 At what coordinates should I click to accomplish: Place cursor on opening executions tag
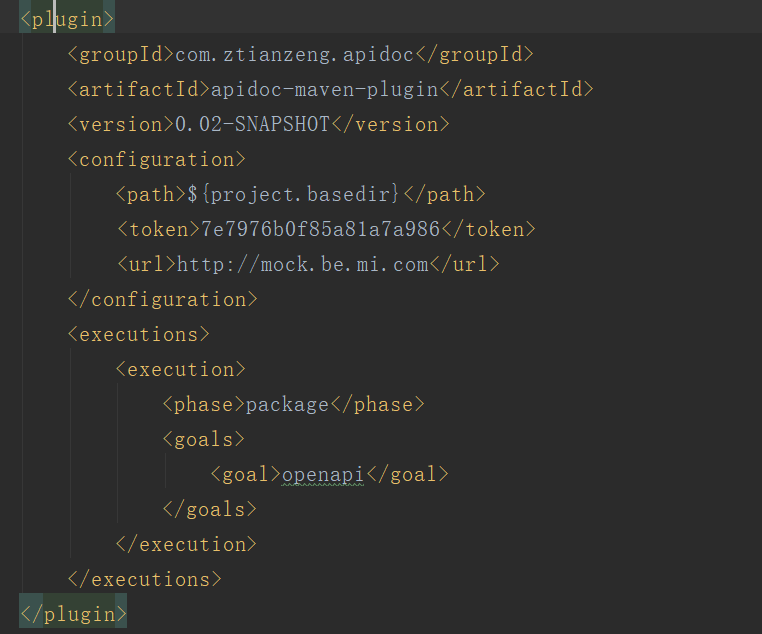(x=138, y=334)
